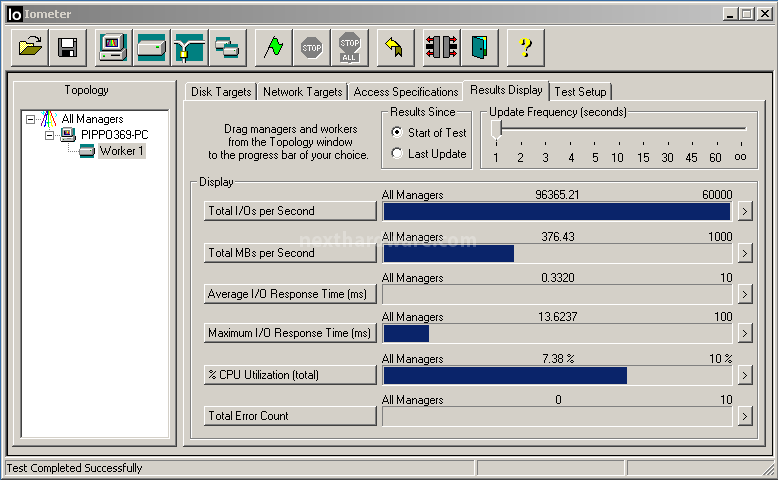Click the Total I/Os per Second button

[x=290, y=211]
